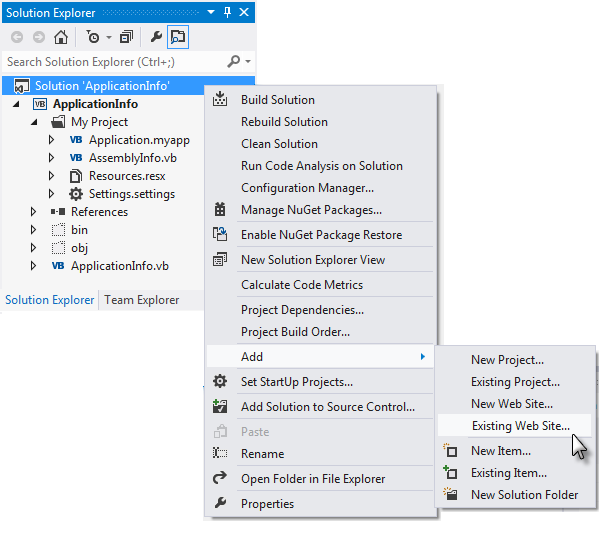This screenshot has height=551, width=599.
Task: Expand the References node
Action: coord(33,212)
